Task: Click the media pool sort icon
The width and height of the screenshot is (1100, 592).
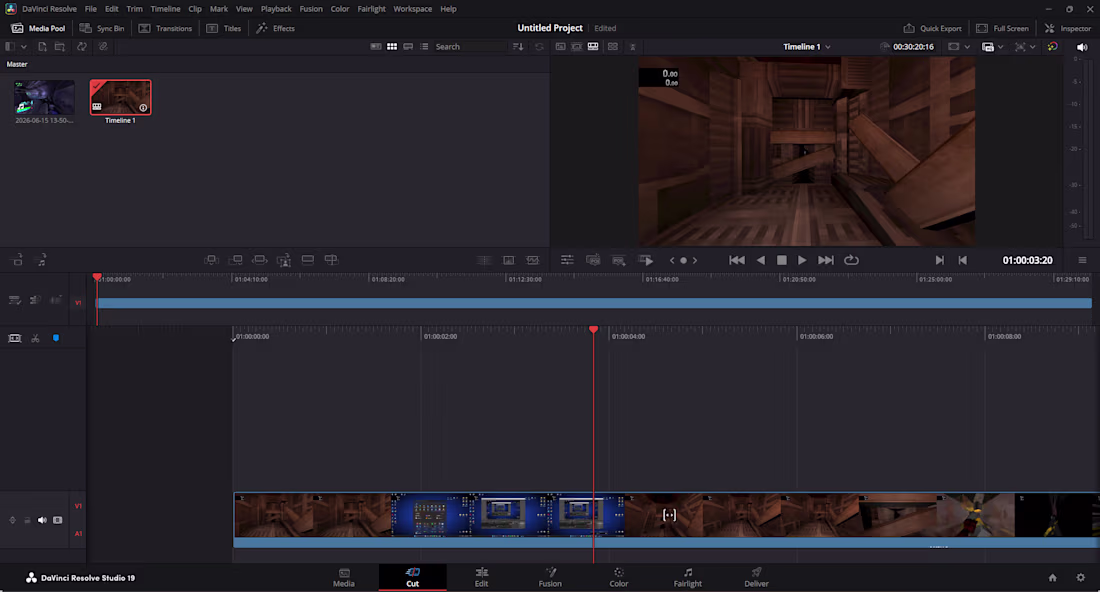Action: click(x=518, y=46)
